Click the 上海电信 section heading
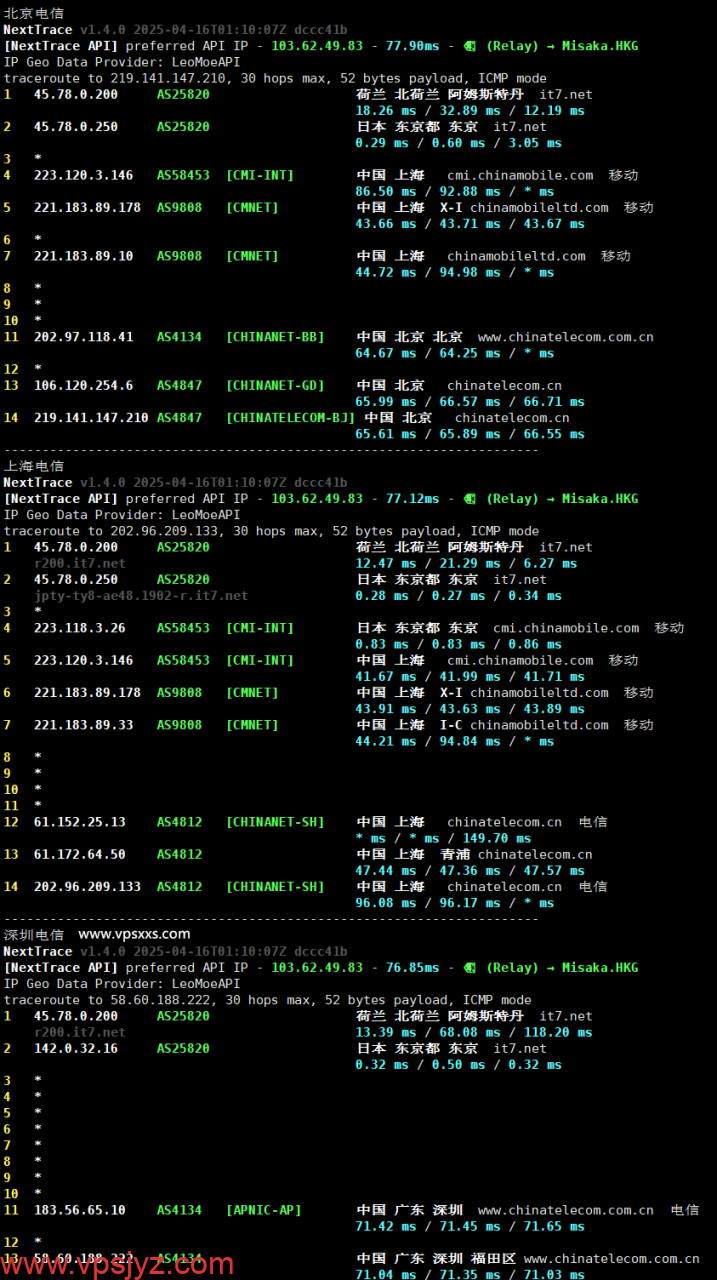The height and width of the screenshot is (1280, 717). coord(34,466)
